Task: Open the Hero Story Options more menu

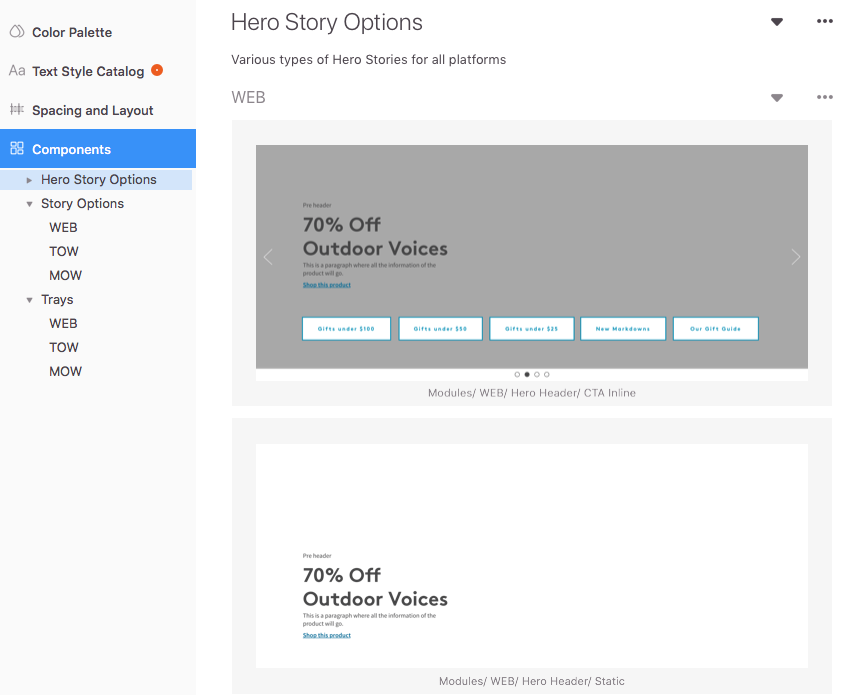Action: (x=824, y=22)
